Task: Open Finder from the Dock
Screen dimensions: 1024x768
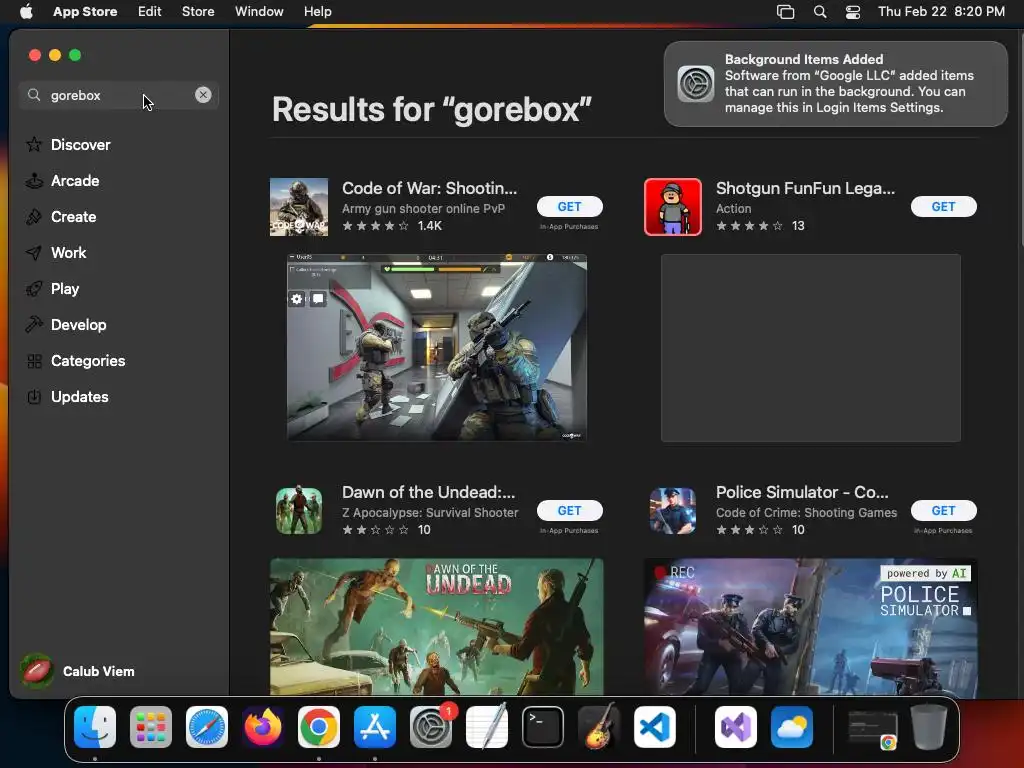Action: (x=95, y=727)
